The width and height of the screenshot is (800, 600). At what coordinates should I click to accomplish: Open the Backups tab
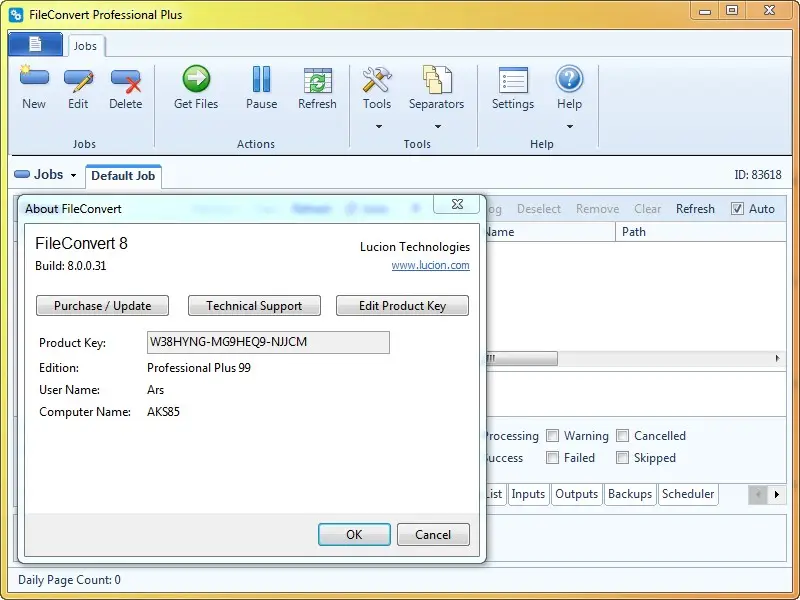[x=630, y=494]
